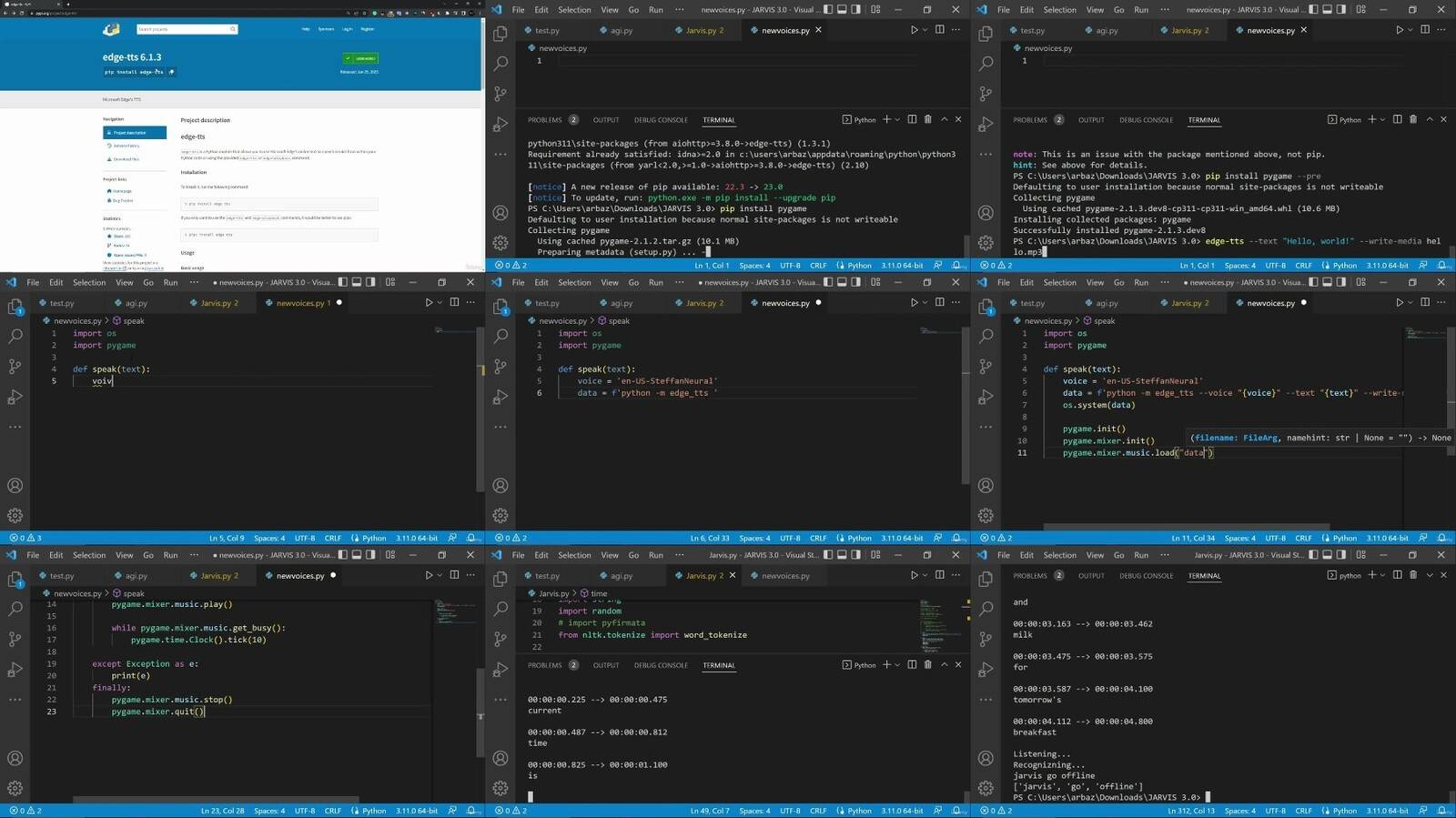Viewport: 1456px width, 818px height.
Task: Open Go menu in Ln 11, Col 34 window
Action: [x=1118, y=282]
